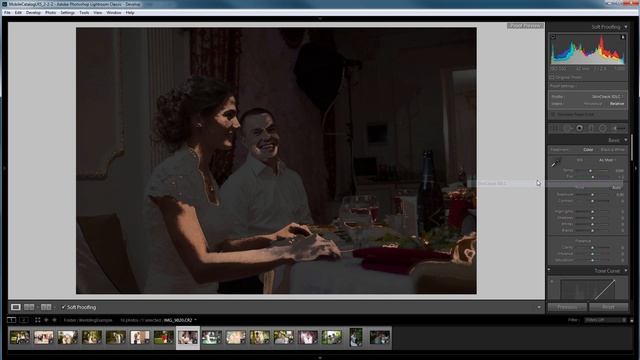Open the Help menu
The image size is (640, 360).
pos(130,13)
